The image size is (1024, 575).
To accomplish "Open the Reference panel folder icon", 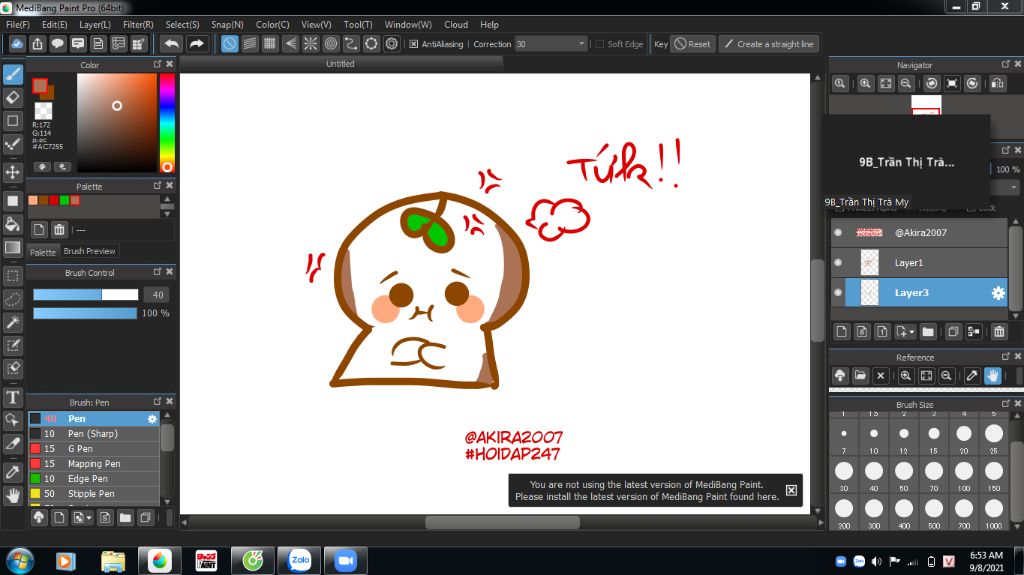I will pyautogui.click(x=860, y=376).
